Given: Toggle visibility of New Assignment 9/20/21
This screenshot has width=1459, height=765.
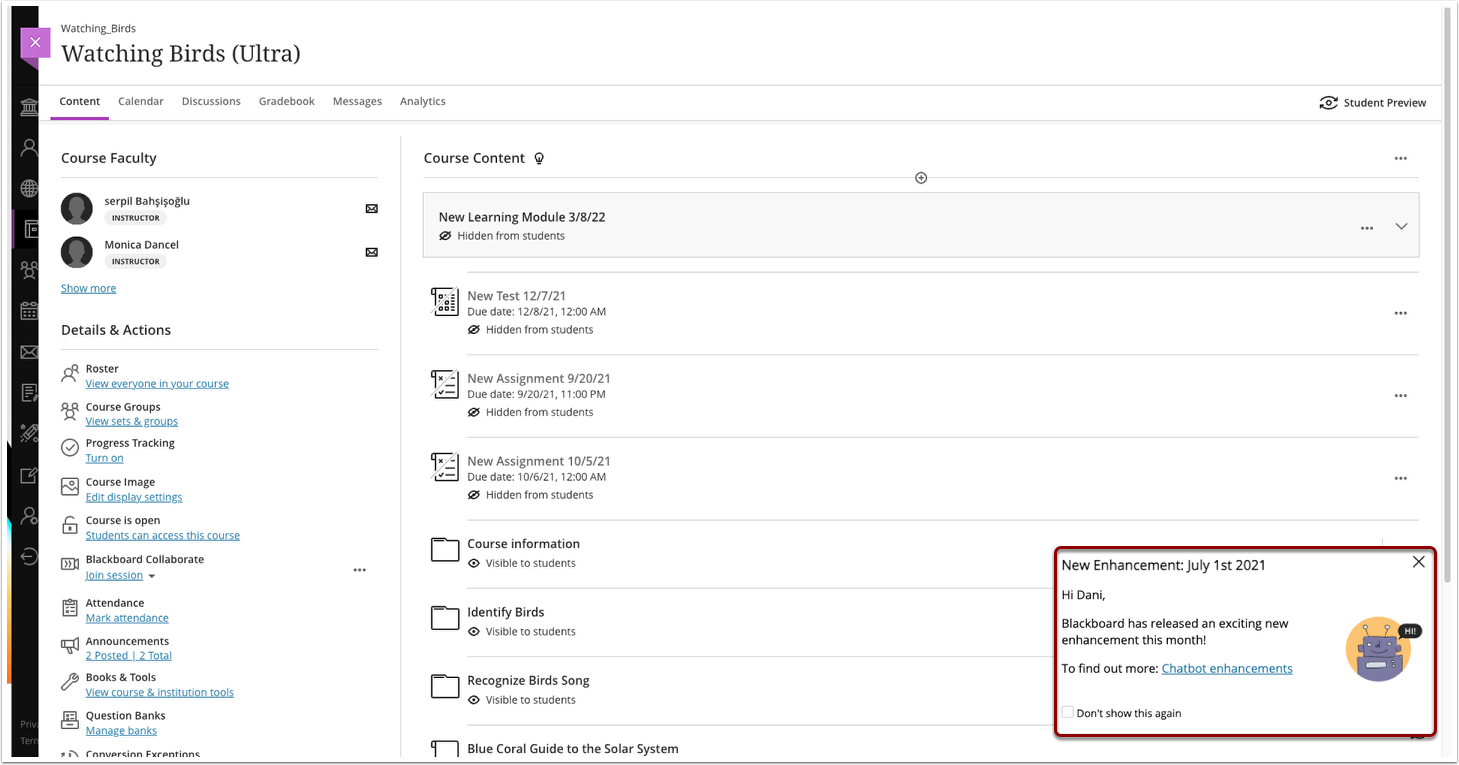Looking at the screenshot, I should click(x=530, y=412).
